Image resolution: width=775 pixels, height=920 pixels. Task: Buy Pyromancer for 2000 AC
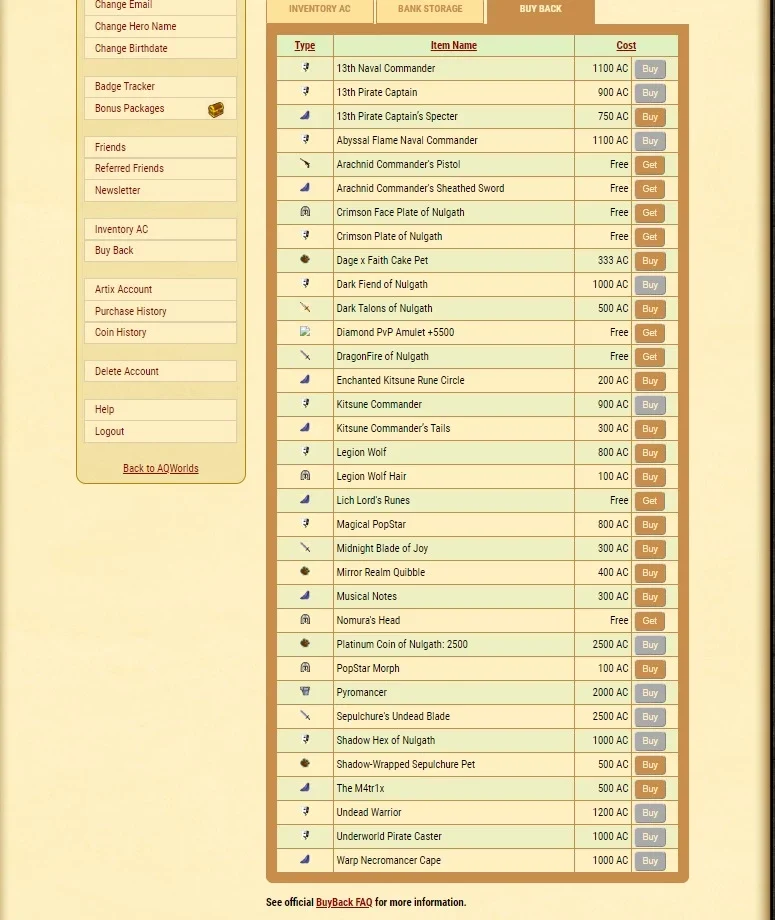(x=649, y=692)
